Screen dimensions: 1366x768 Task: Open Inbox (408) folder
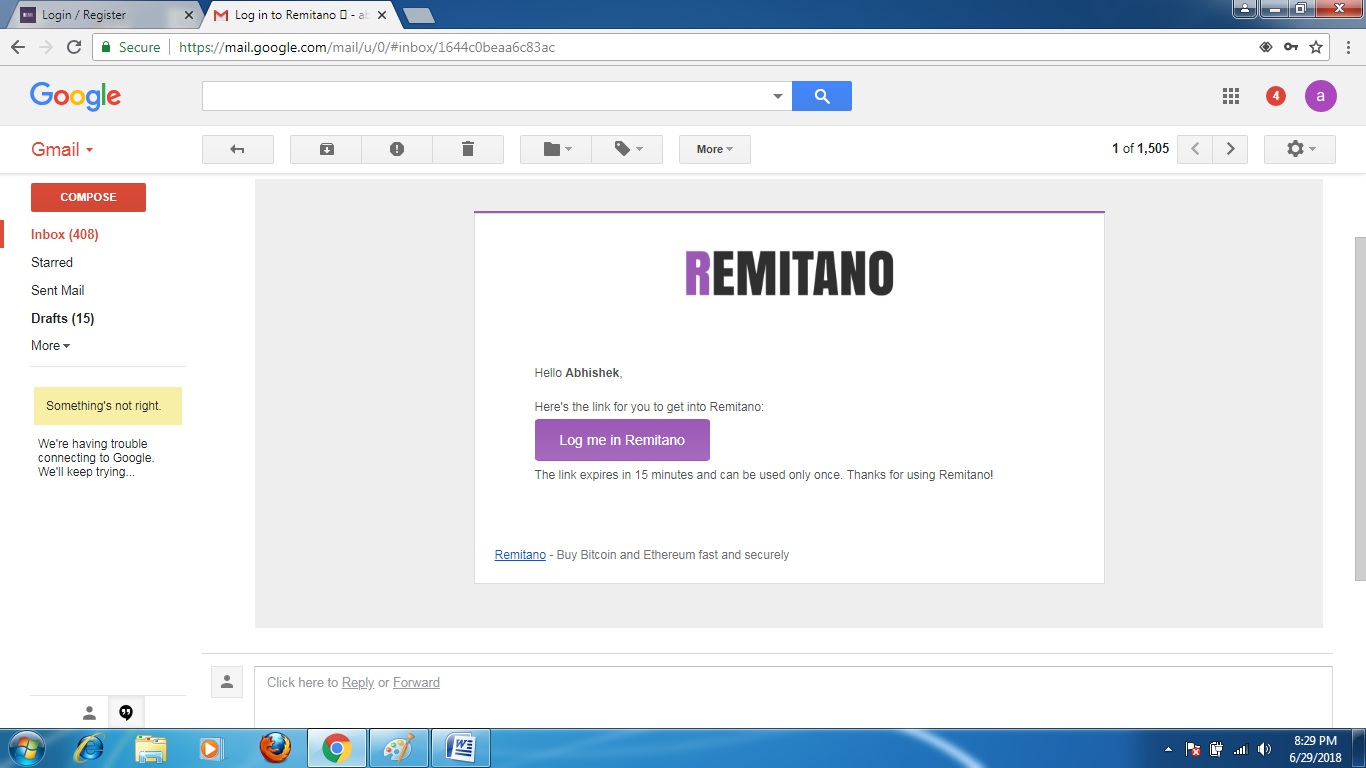point(65,234)
